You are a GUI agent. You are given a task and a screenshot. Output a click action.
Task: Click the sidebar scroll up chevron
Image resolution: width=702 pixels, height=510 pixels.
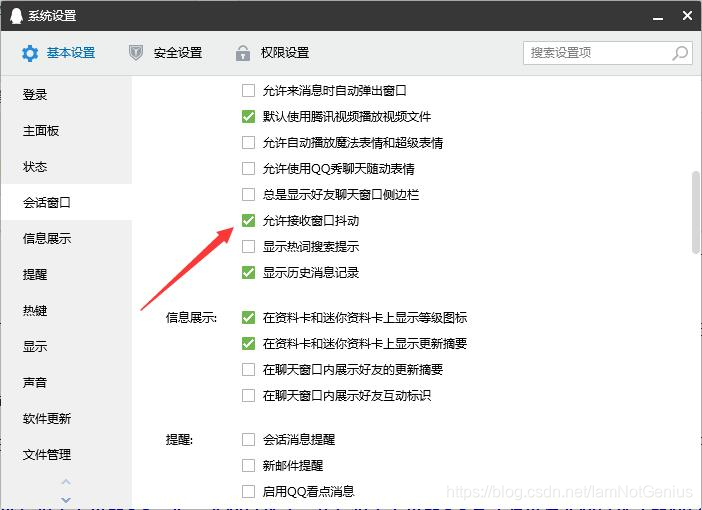[x=66, y=482]
